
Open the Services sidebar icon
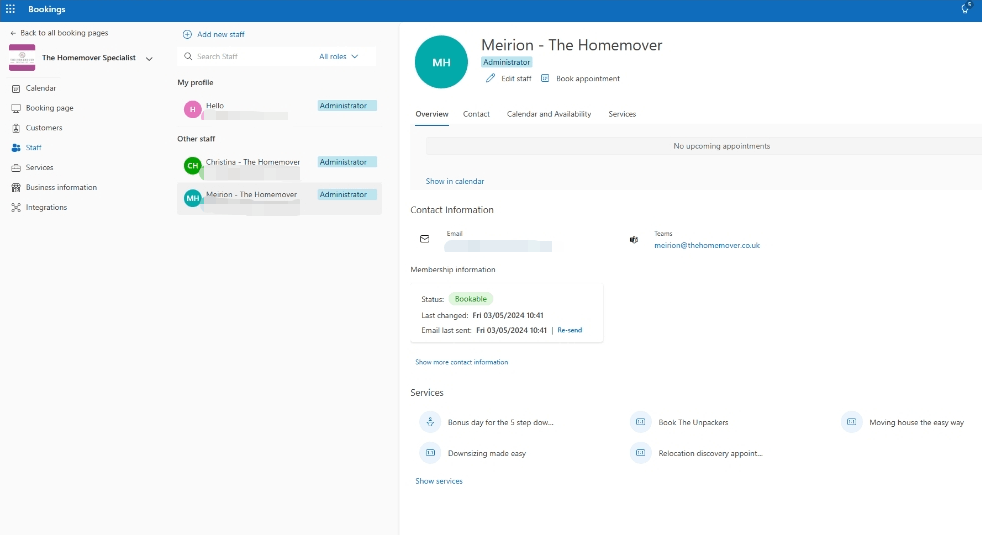pos(16,167)
